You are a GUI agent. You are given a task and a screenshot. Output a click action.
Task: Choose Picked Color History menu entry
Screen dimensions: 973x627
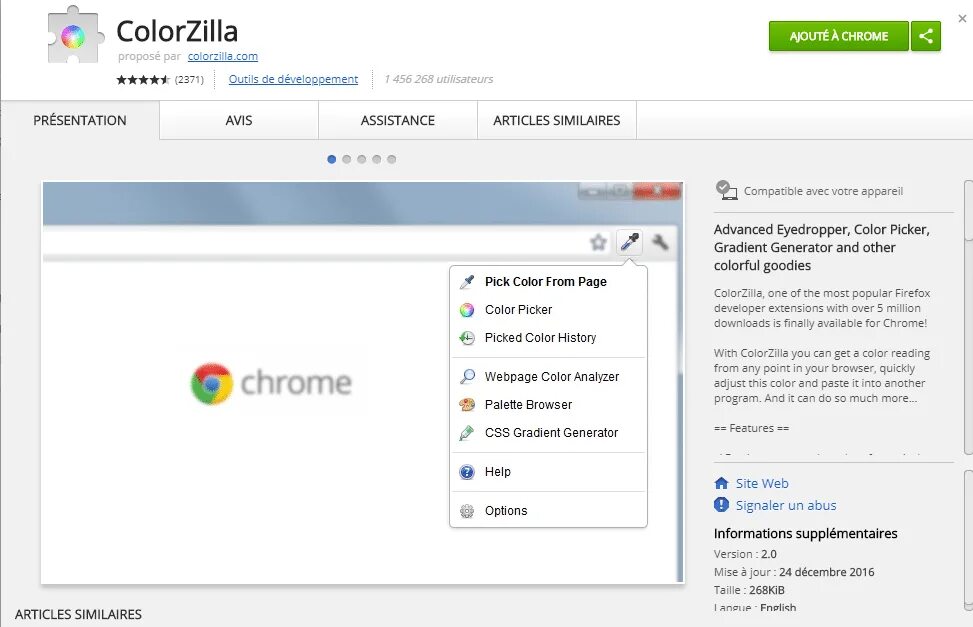(x=549, y=338)
